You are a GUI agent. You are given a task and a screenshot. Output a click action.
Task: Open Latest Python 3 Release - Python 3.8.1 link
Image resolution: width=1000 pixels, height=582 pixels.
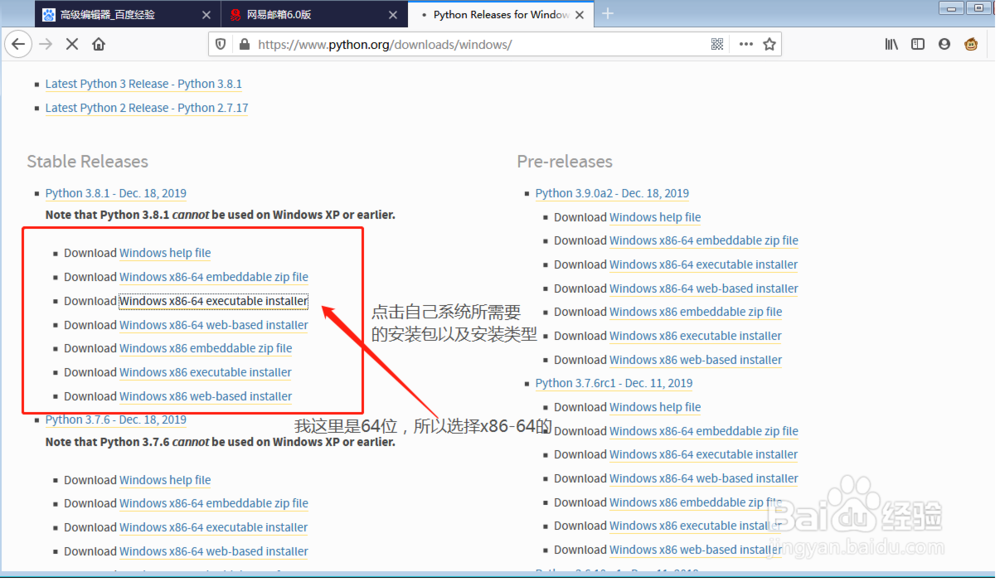[143, 84]
